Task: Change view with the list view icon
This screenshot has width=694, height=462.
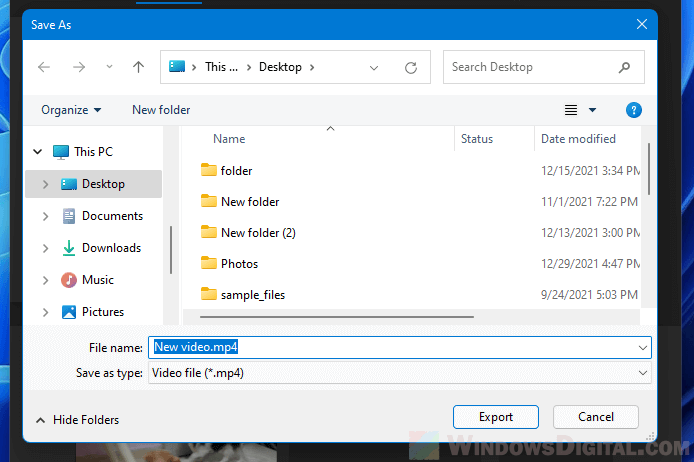Action: [571, 110]
